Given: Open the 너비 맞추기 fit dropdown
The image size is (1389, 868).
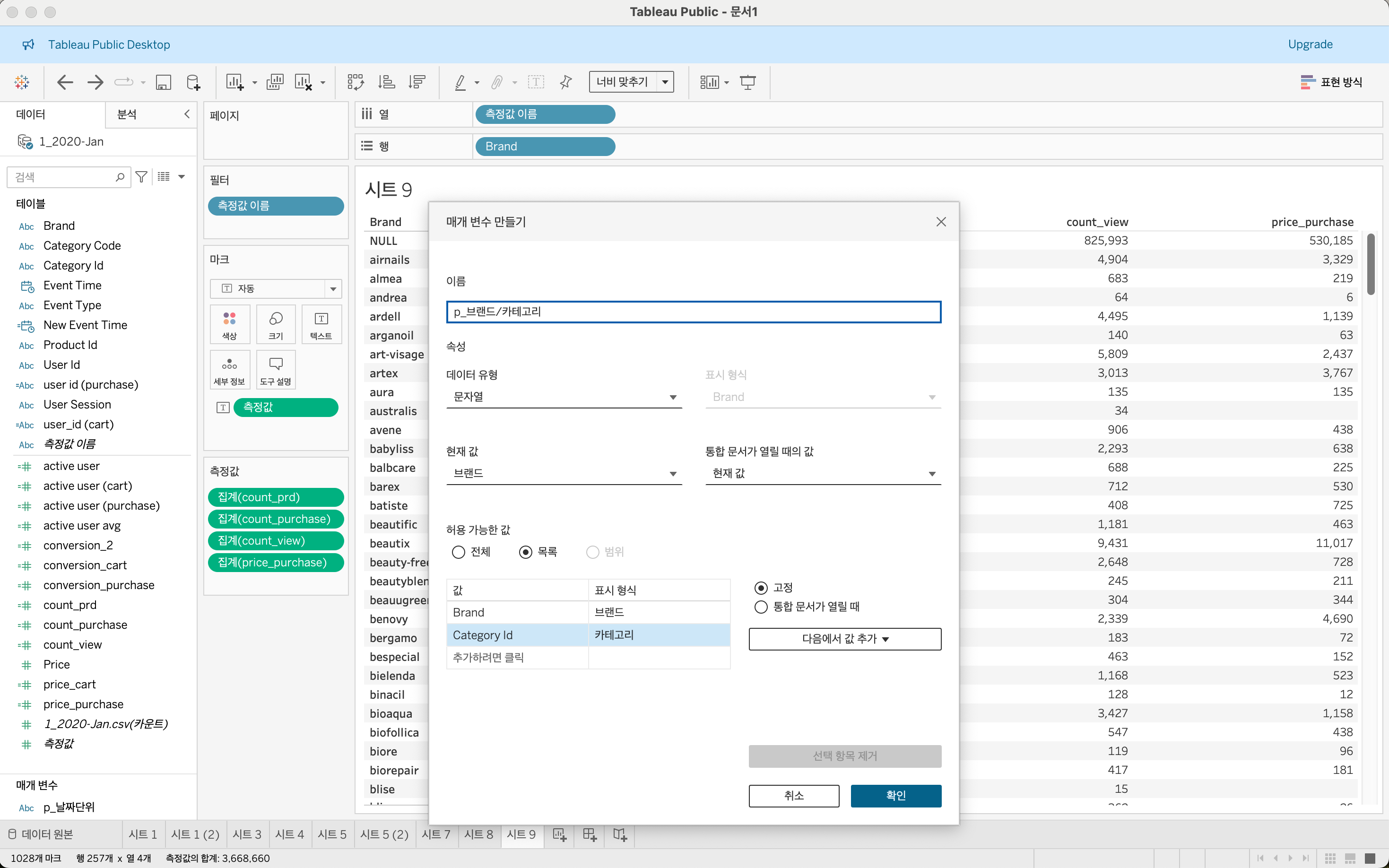Looking at the screenshot, I should [665, 82].
